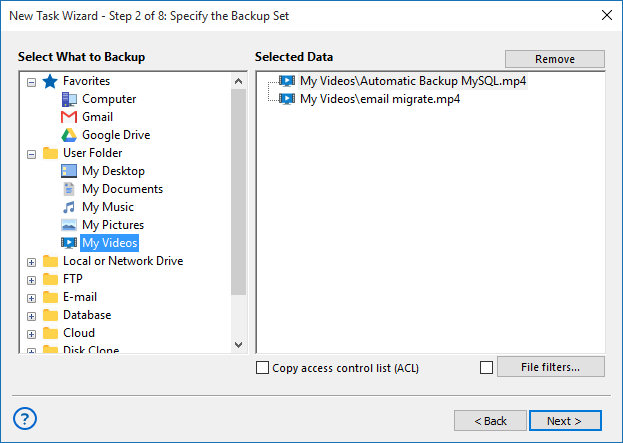
Task: Click the My Documents page icon
Action: point(69,189)
